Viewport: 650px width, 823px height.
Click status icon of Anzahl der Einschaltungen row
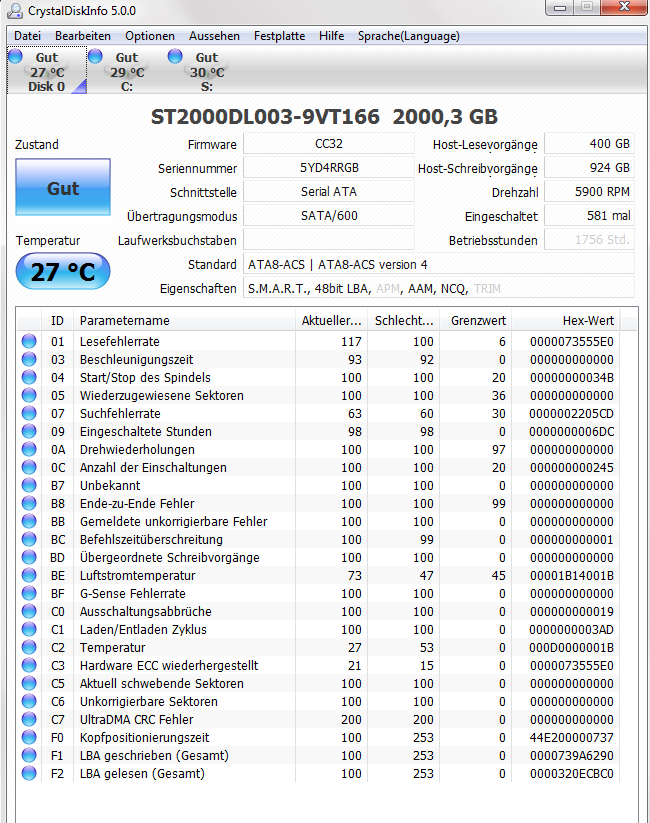pyautogui.click(x=29, y=467)
